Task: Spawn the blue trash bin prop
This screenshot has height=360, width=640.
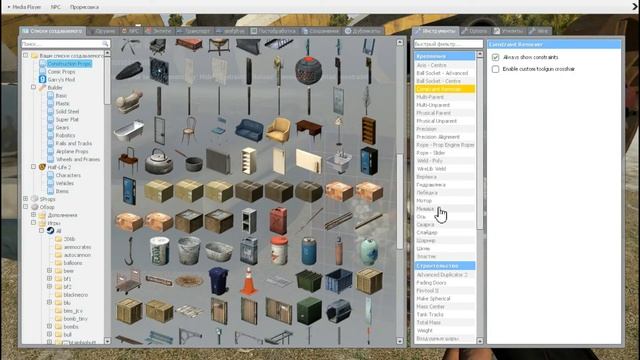Action: pos(219,281)
